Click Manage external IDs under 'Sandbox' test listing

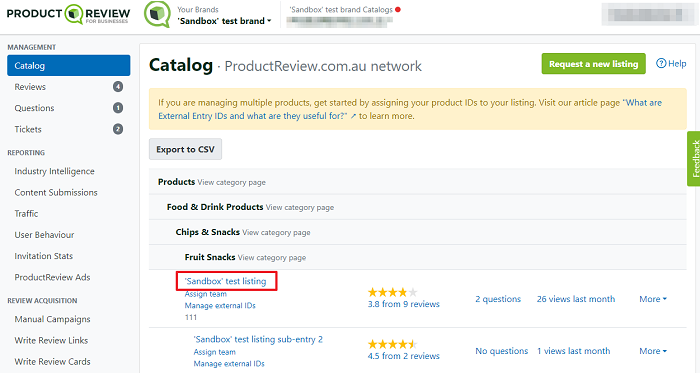pos(220,306)
